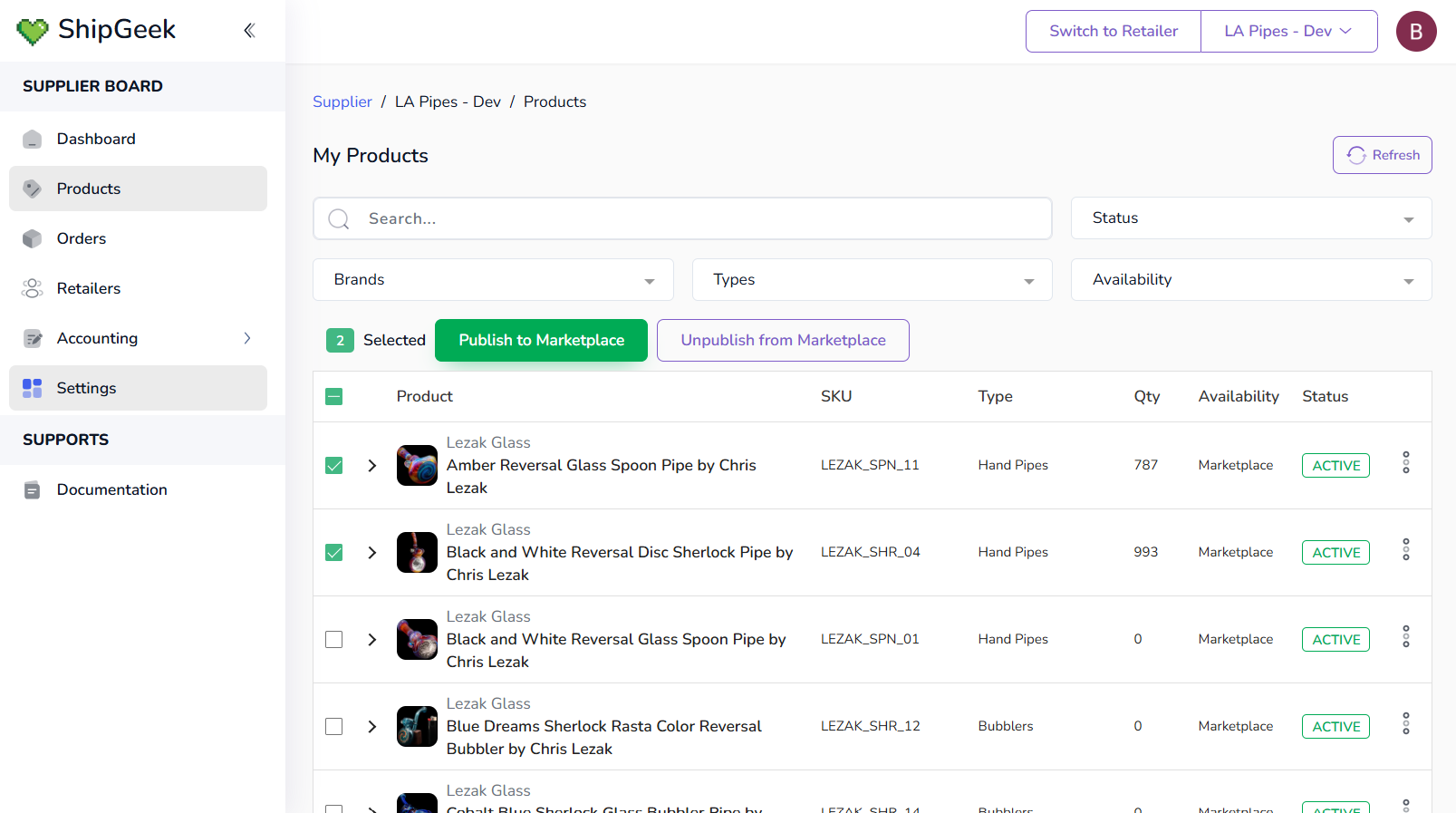The height and width of the screenshot is (813, 1456).
Task: Open actions menu for LEZAK_SHR_04 row
Action: coord(1406,549)
